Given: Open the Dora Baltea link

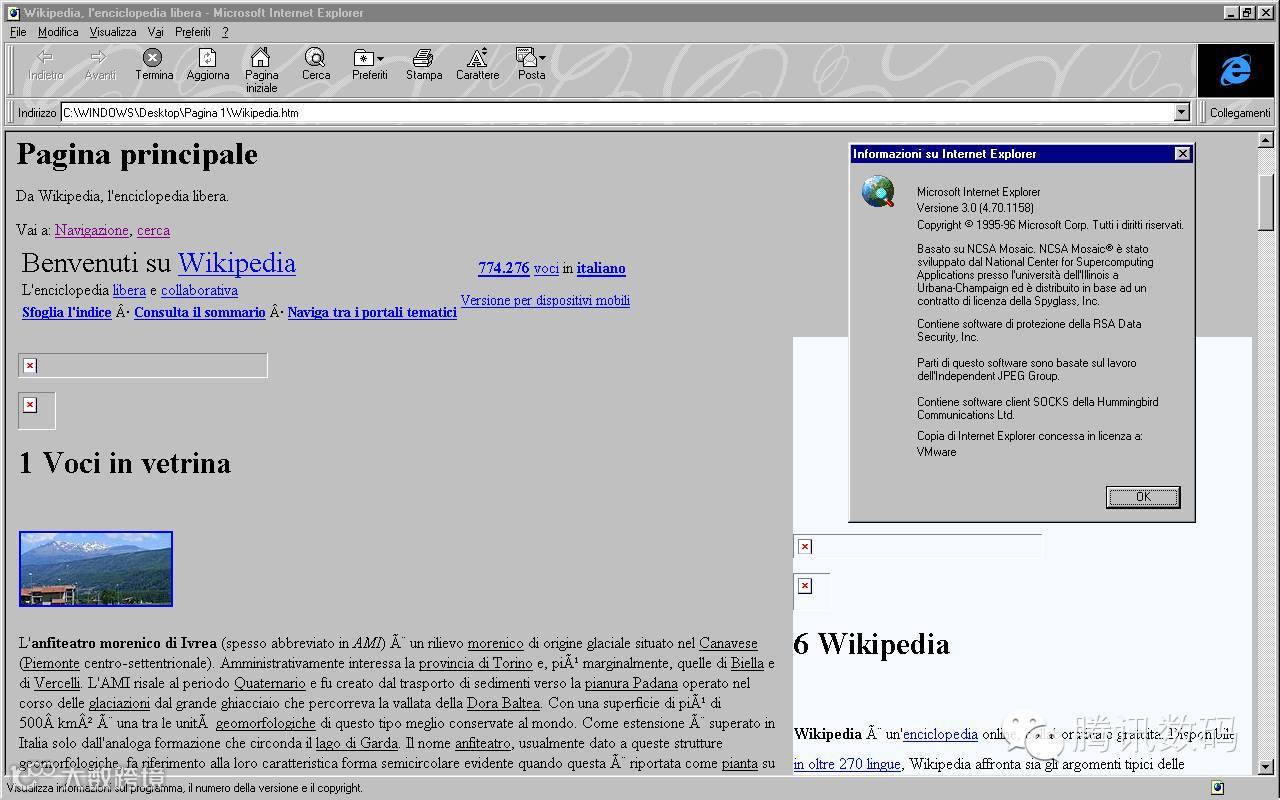Looking at the screenshot, I should click(503, 703).
